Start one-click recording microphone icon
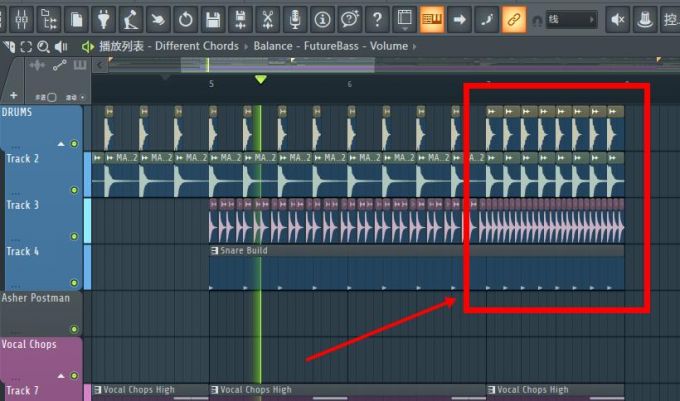680x401 pixels. (295, 20)
